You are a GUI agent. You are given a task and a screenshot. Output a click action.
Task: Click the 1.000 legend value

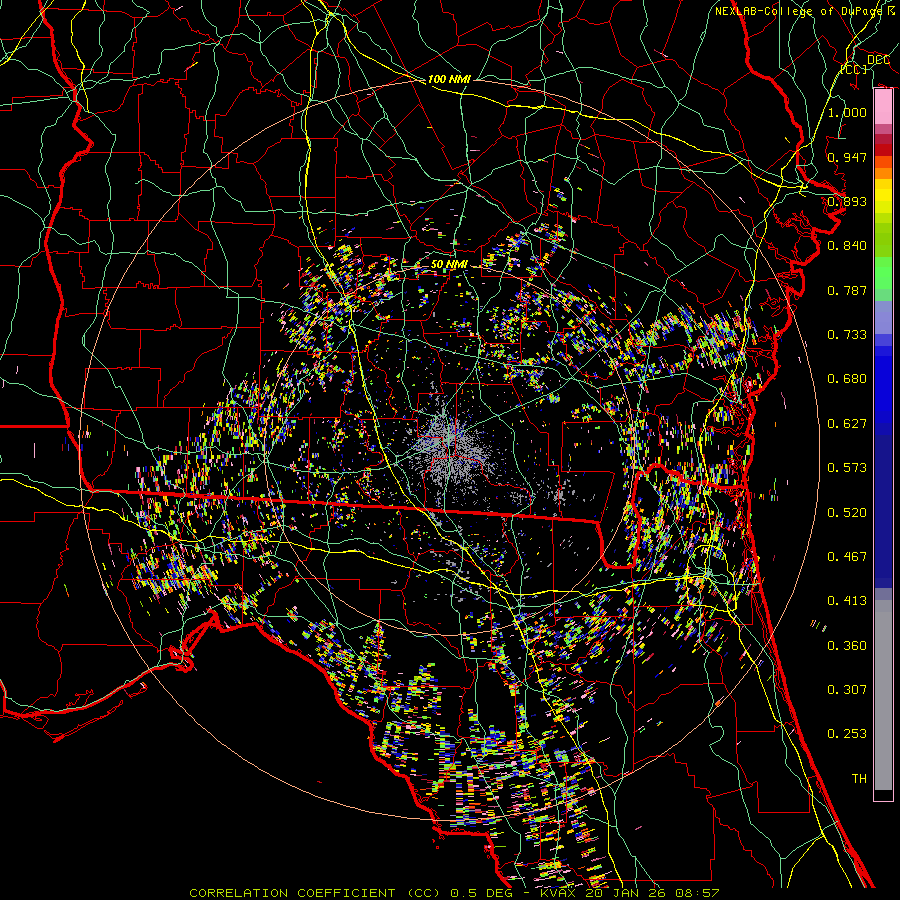[x=847, y=113]
